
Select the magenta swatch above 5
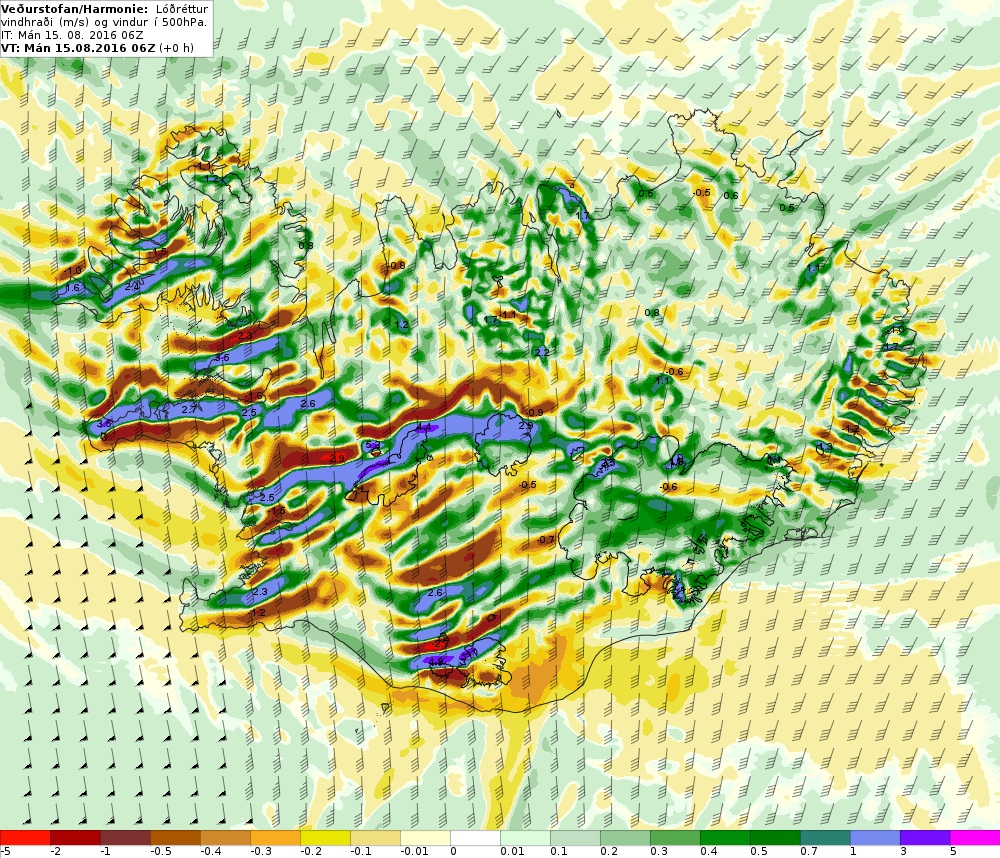click(975, 837)
